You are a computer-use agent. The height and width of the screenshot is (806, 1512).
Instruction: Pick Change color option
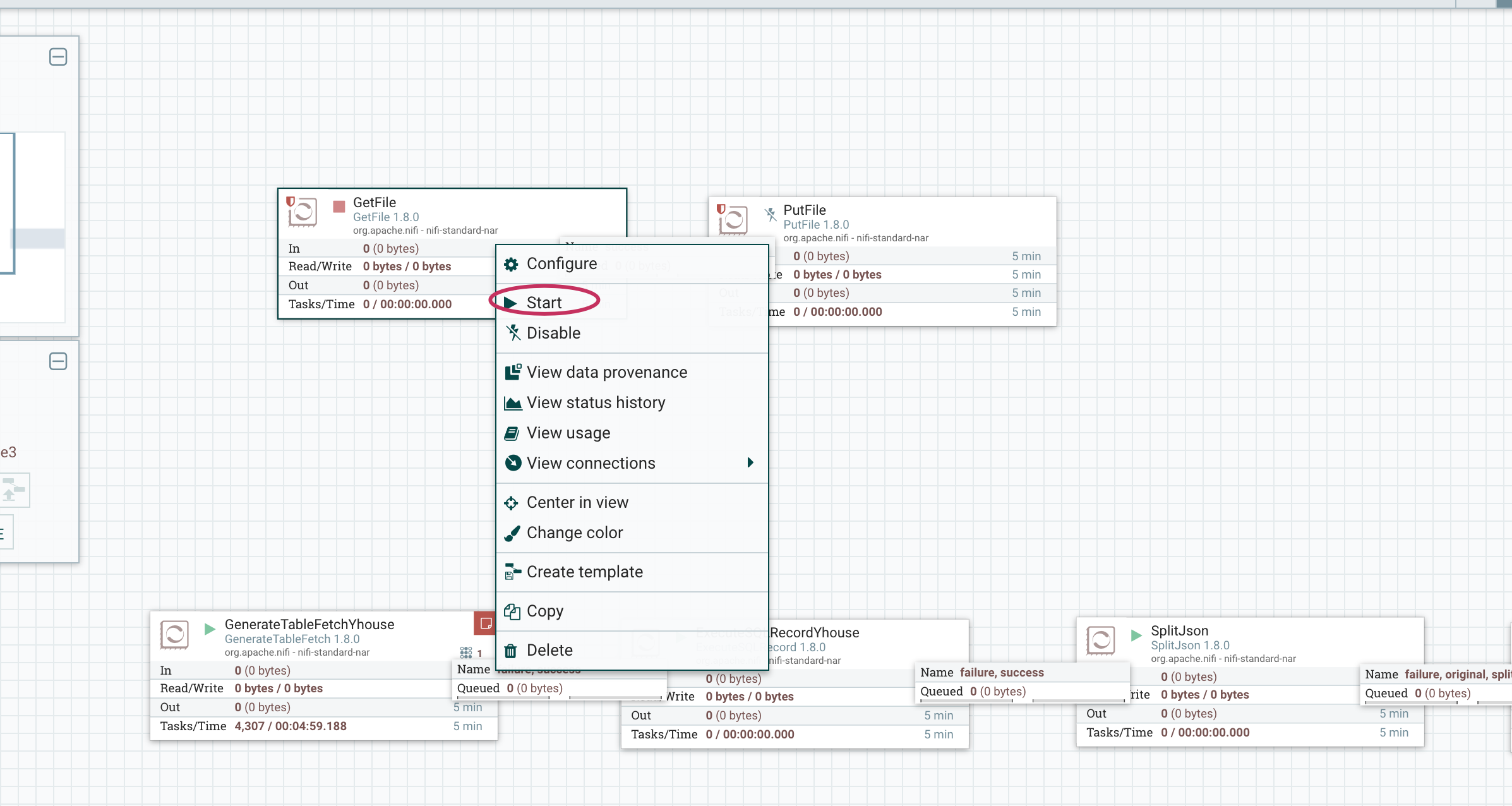pyautogui.click(x=632, y=532)
